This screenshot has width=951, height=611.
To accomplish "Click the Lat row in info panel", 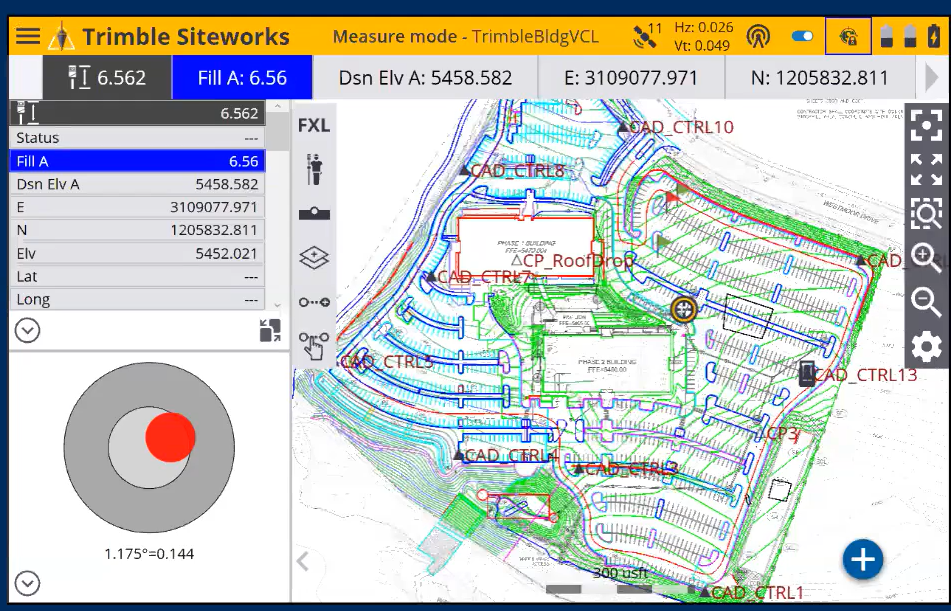I will (x=137, y=276).
